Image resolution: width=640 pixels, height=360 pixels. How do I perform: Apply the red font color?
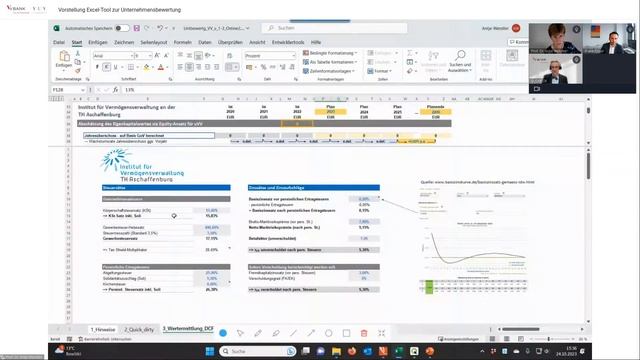coord(161,67)
